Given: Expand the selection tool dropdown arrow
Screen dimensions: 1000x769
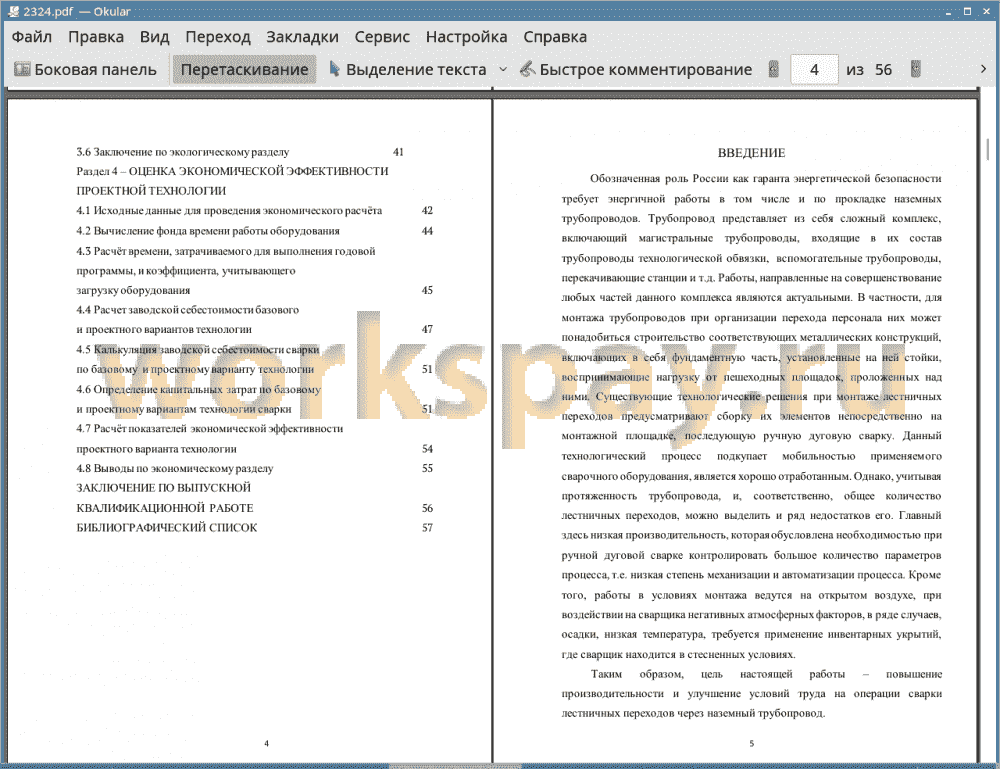Looking at the screenshot, I should 503,70.
